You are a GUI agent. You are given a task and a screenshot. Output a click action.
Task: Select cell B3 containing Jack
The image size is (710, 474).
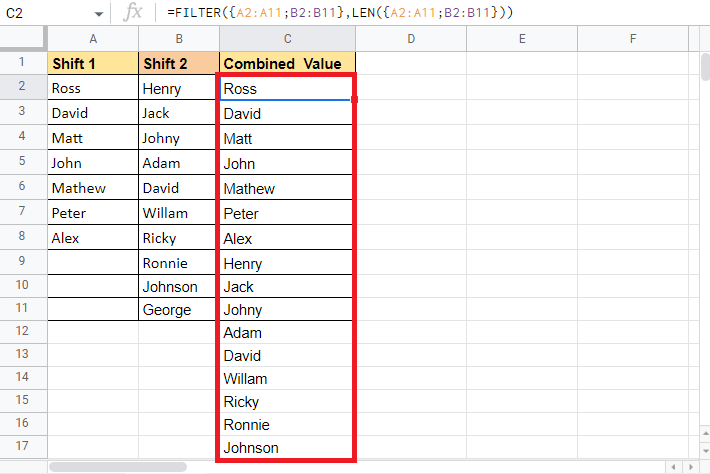point(179,112)
